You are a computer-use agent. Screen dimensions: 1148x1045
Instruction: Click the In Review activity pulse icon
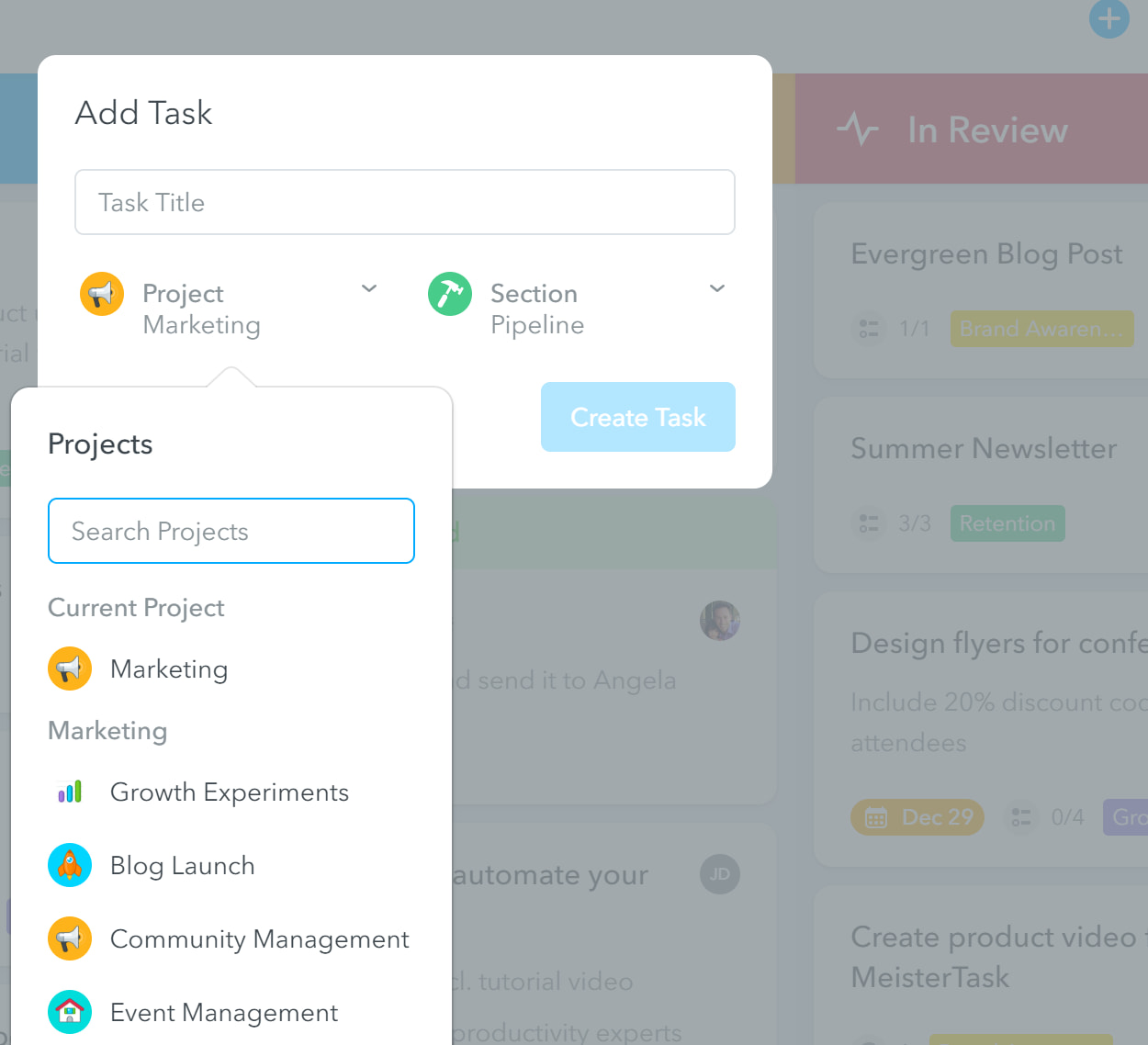pos(858,129)
